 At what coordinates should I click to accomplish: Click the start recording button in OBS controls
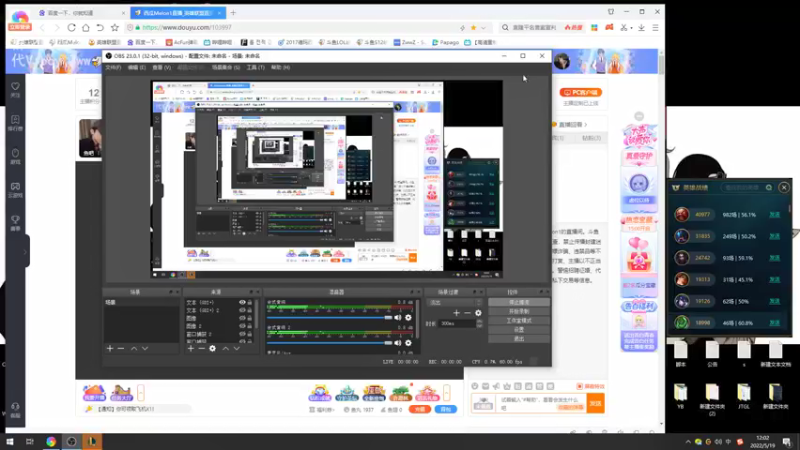[519, 311]
